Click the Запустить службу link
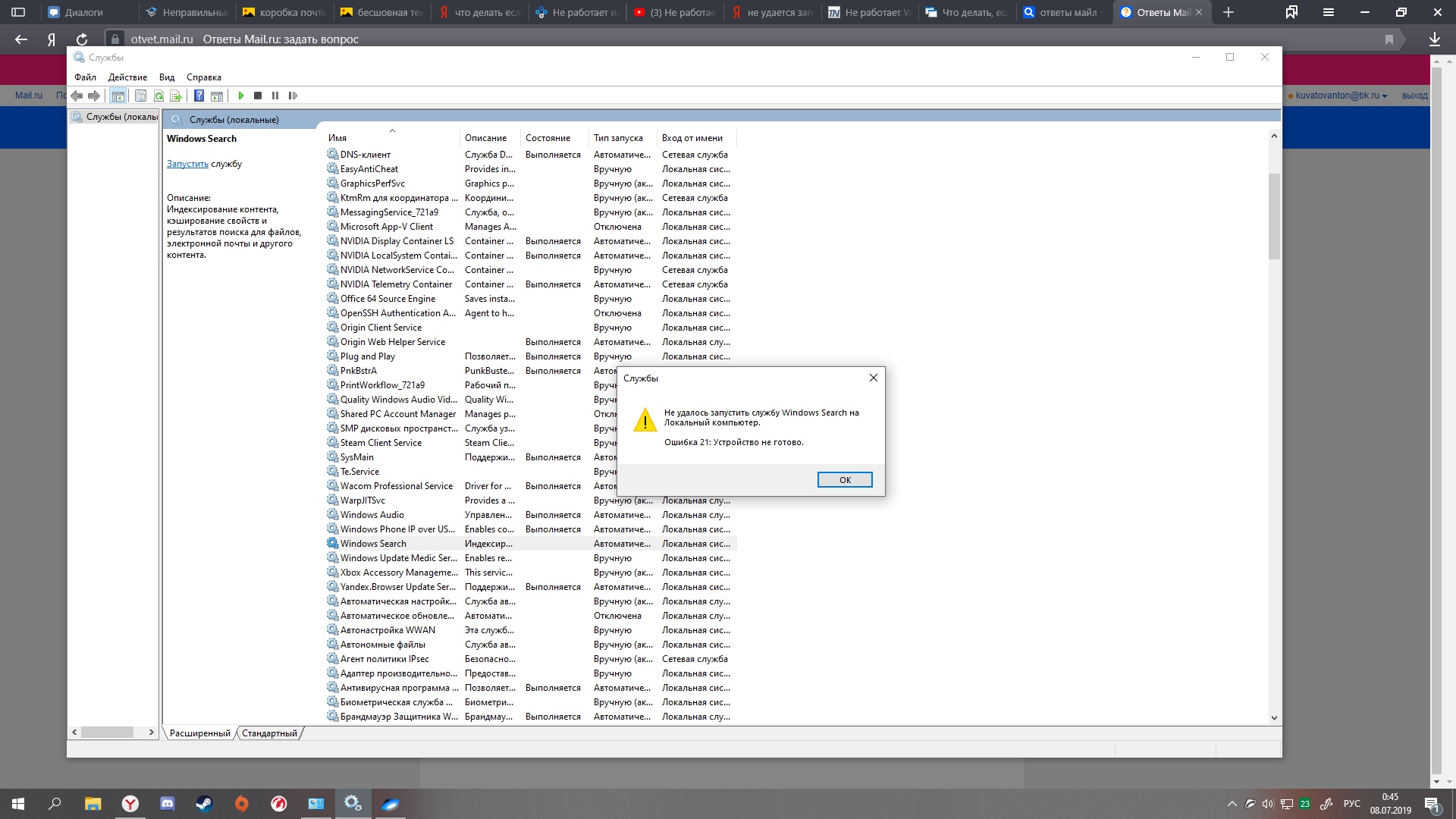The image size is (1456, 819). (x=187, y=164)
